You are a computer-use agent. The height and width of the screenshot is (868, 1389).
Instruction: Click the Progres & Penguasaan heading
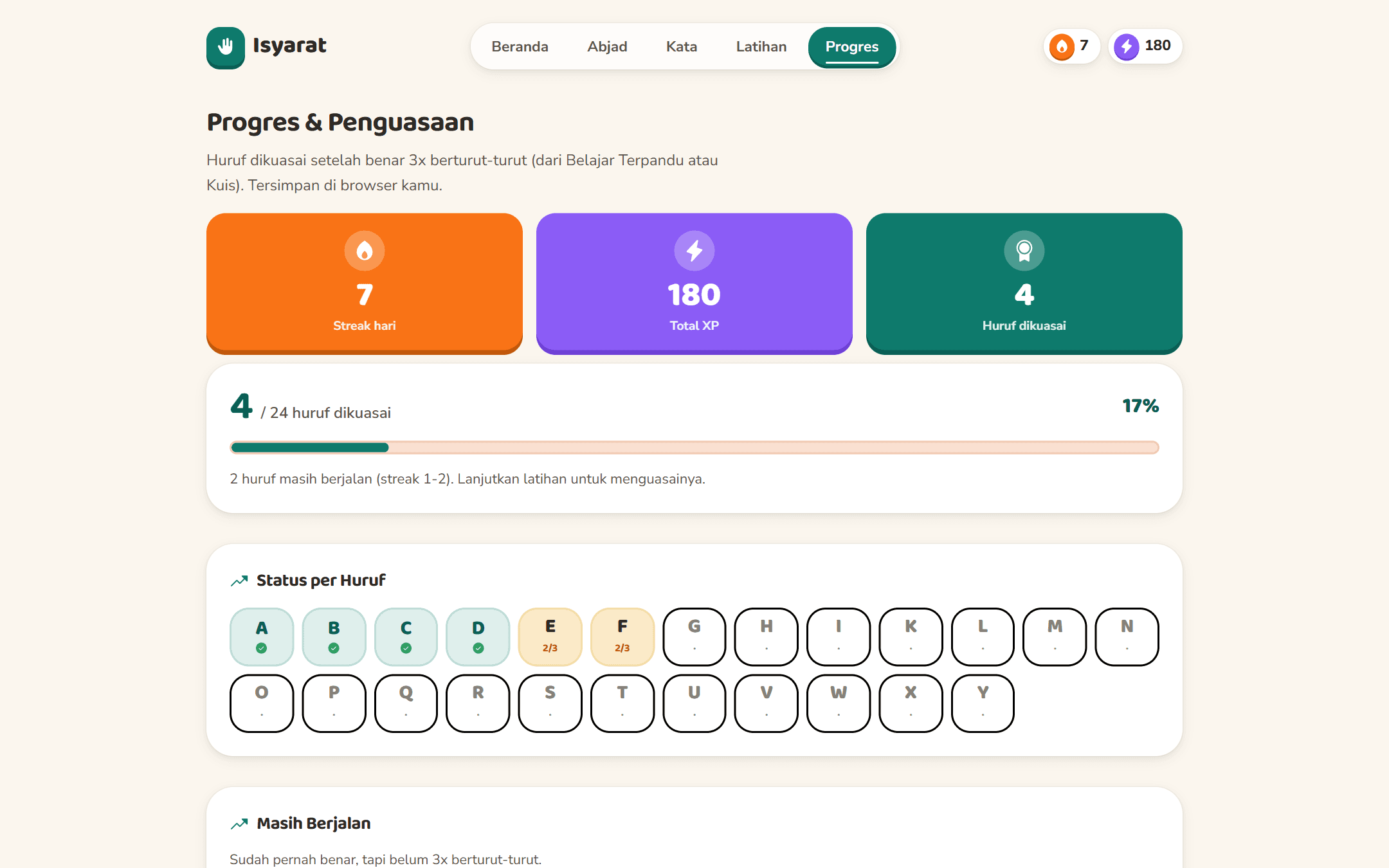tap(340, 122)
